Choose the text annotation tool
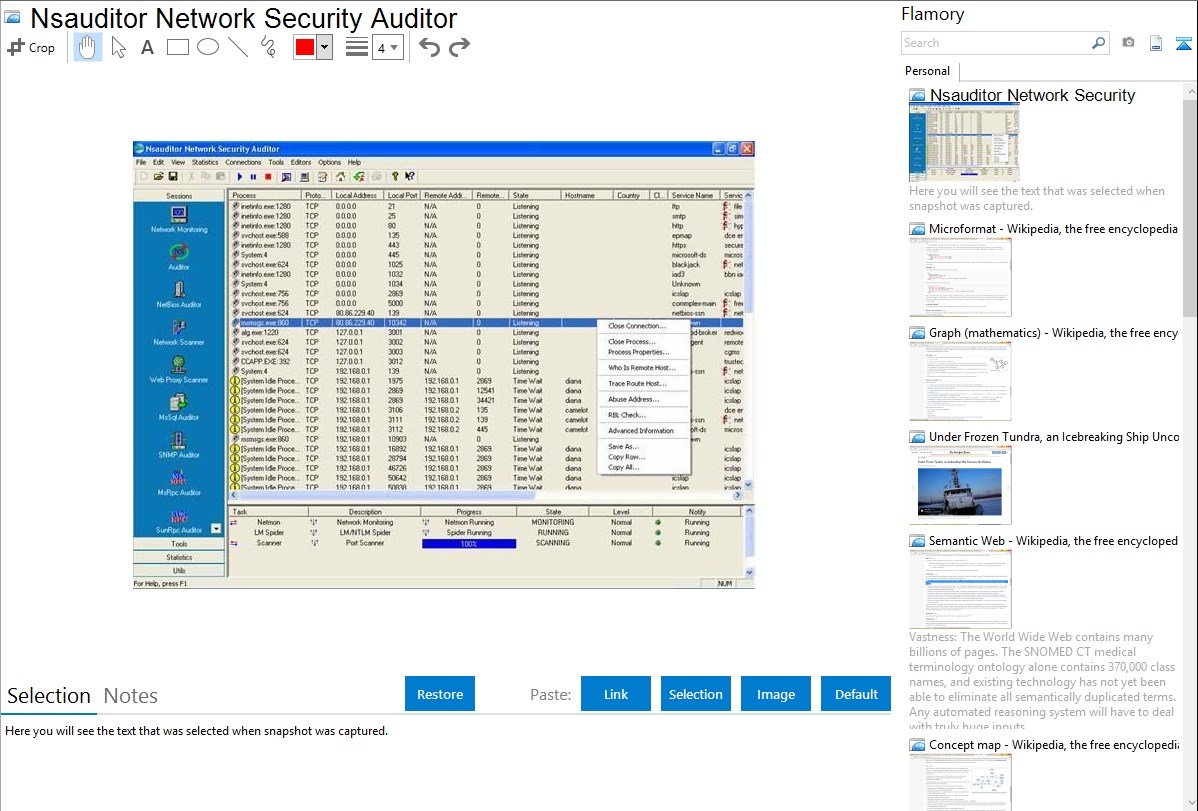This screenshot has width=1198, height=811. (x=147, y=47)
